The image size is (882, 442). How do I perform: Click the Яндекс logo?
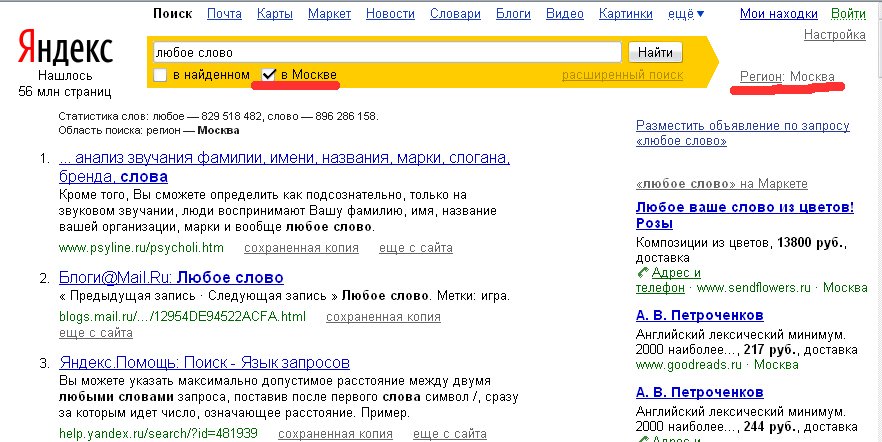[x=65, y=47]
